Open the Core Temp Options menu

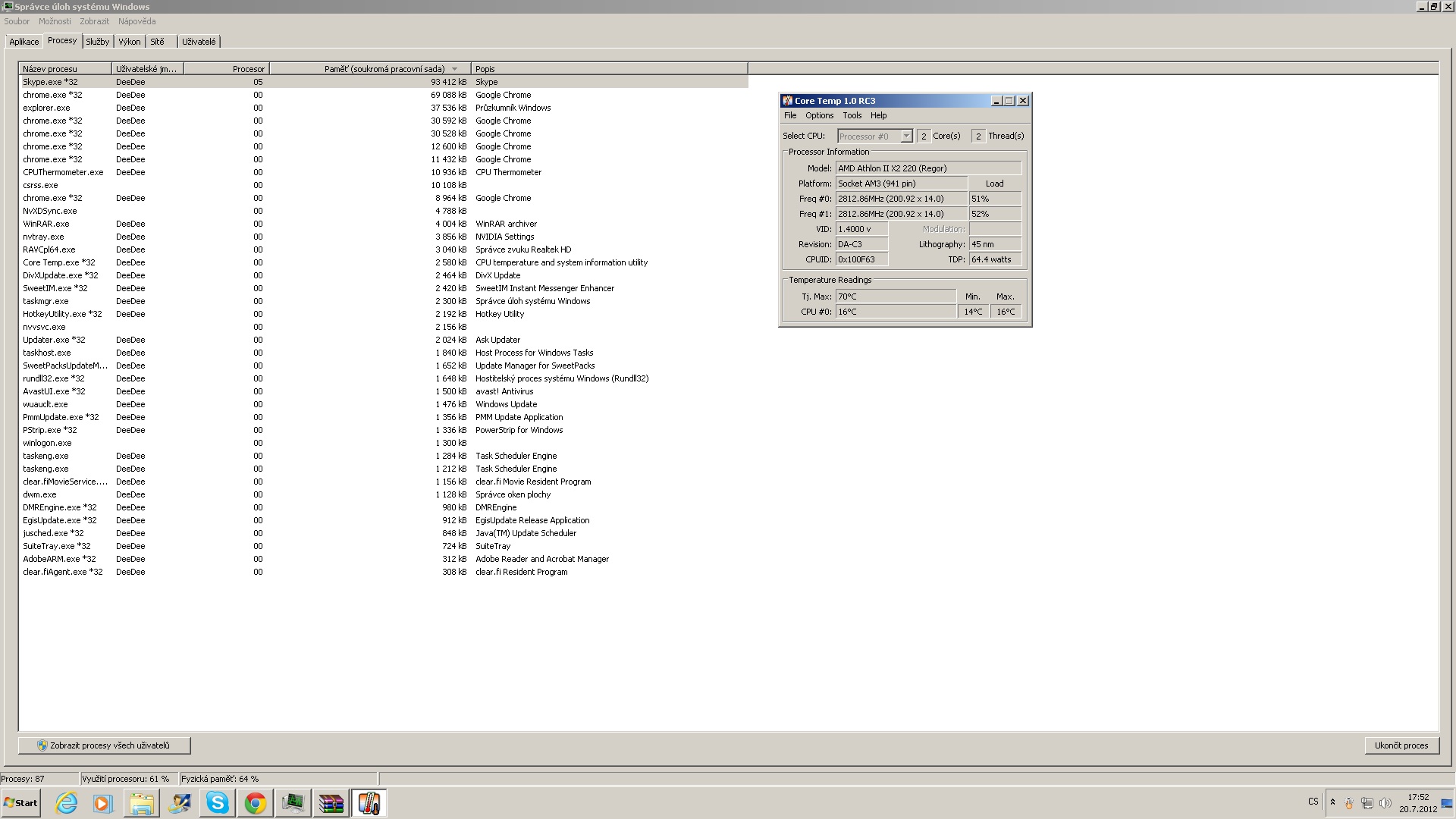click(x=819, y=115)
